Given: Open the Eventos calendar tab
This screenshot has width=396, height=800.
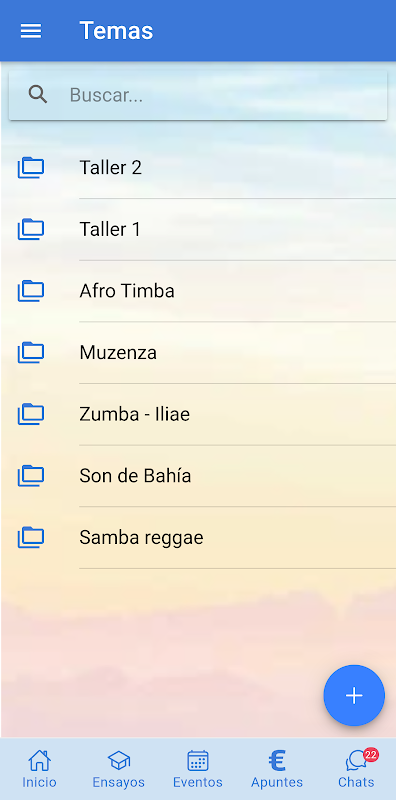Looking at the screenshot, I should click(x=197, y=769).
